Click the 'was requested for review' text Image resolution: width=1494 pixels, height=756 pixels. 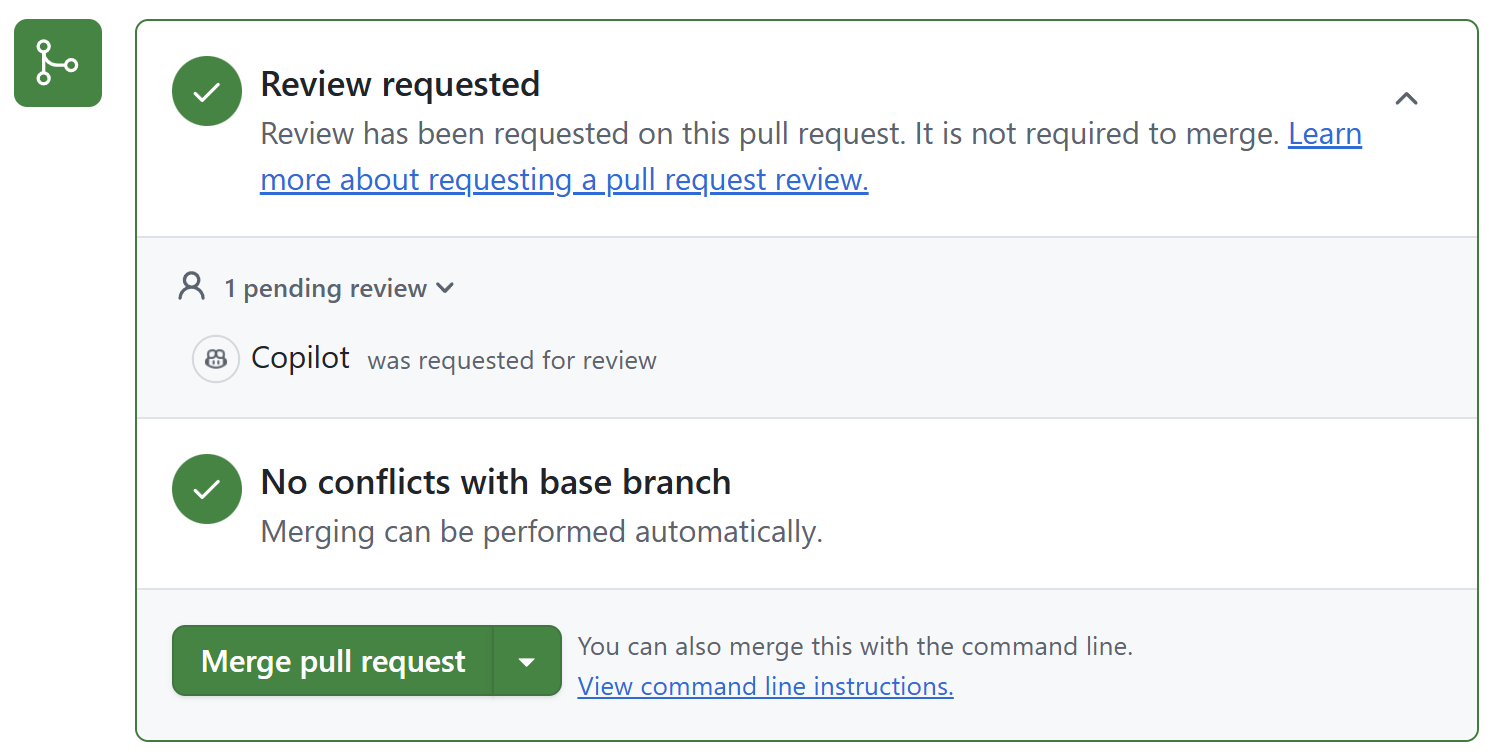click(512, 360)
